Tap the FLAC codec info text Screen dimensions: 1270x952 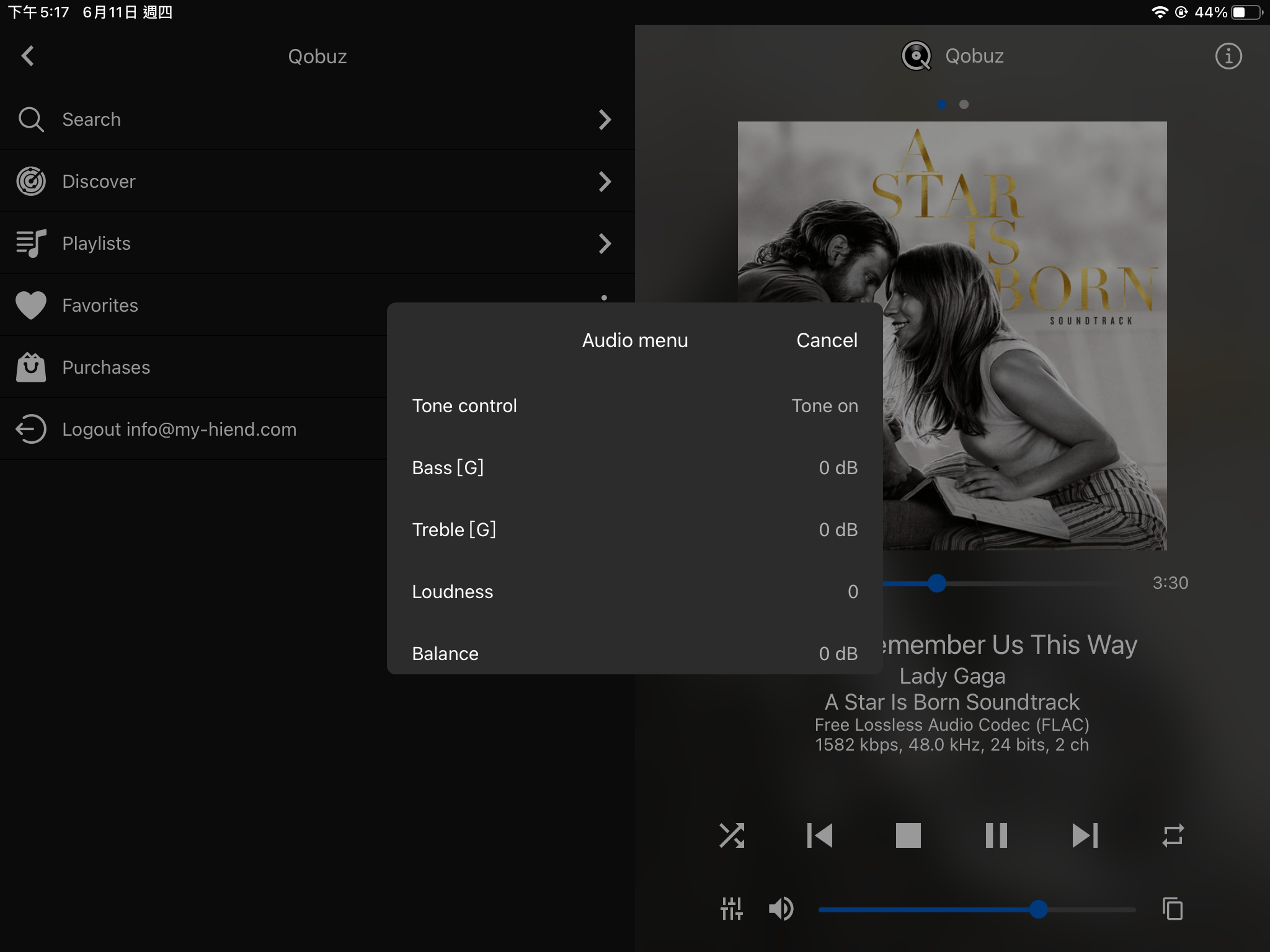[952, 725]
